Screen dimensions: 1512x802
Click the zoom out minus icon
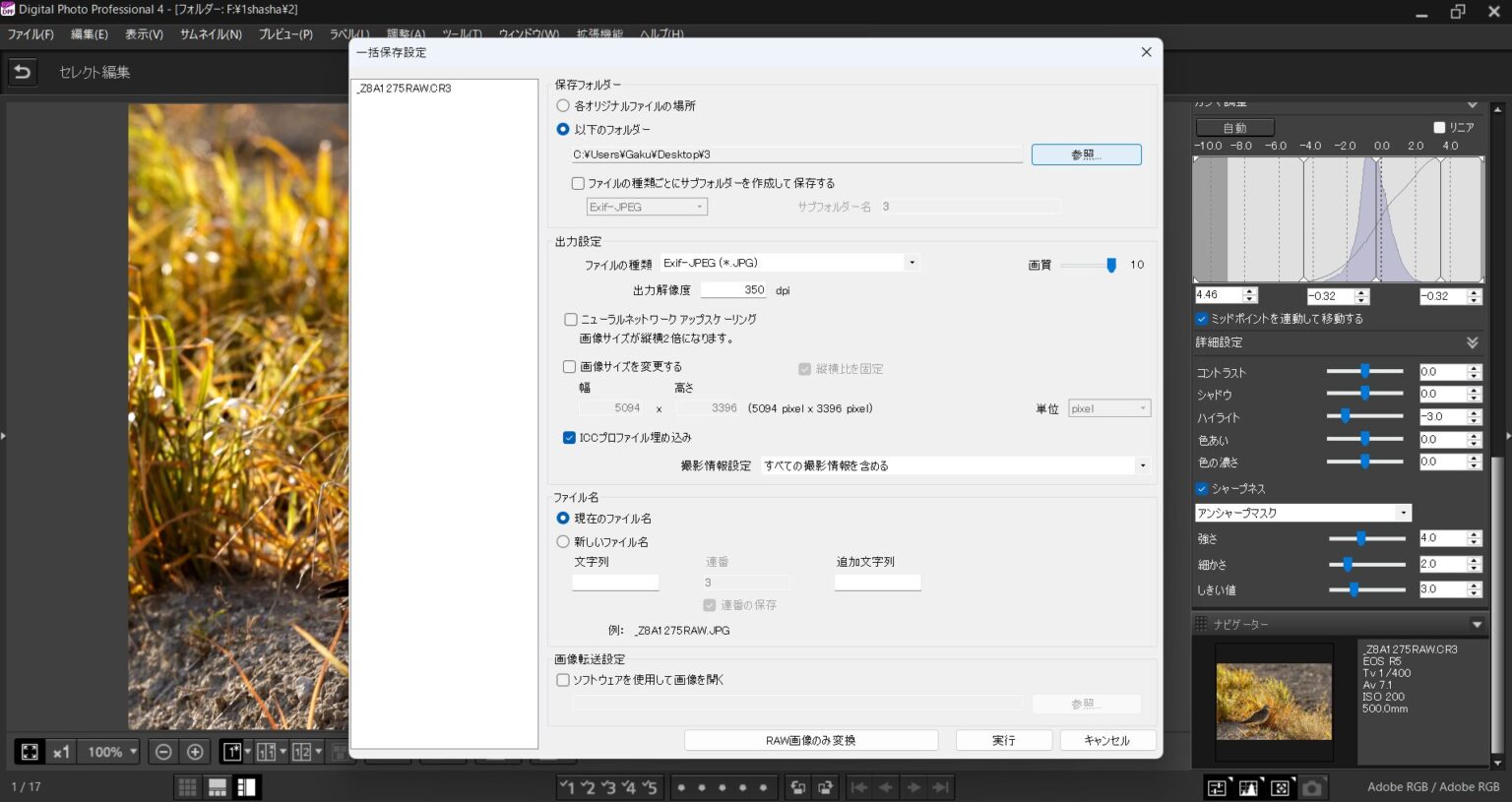(163, 752)
